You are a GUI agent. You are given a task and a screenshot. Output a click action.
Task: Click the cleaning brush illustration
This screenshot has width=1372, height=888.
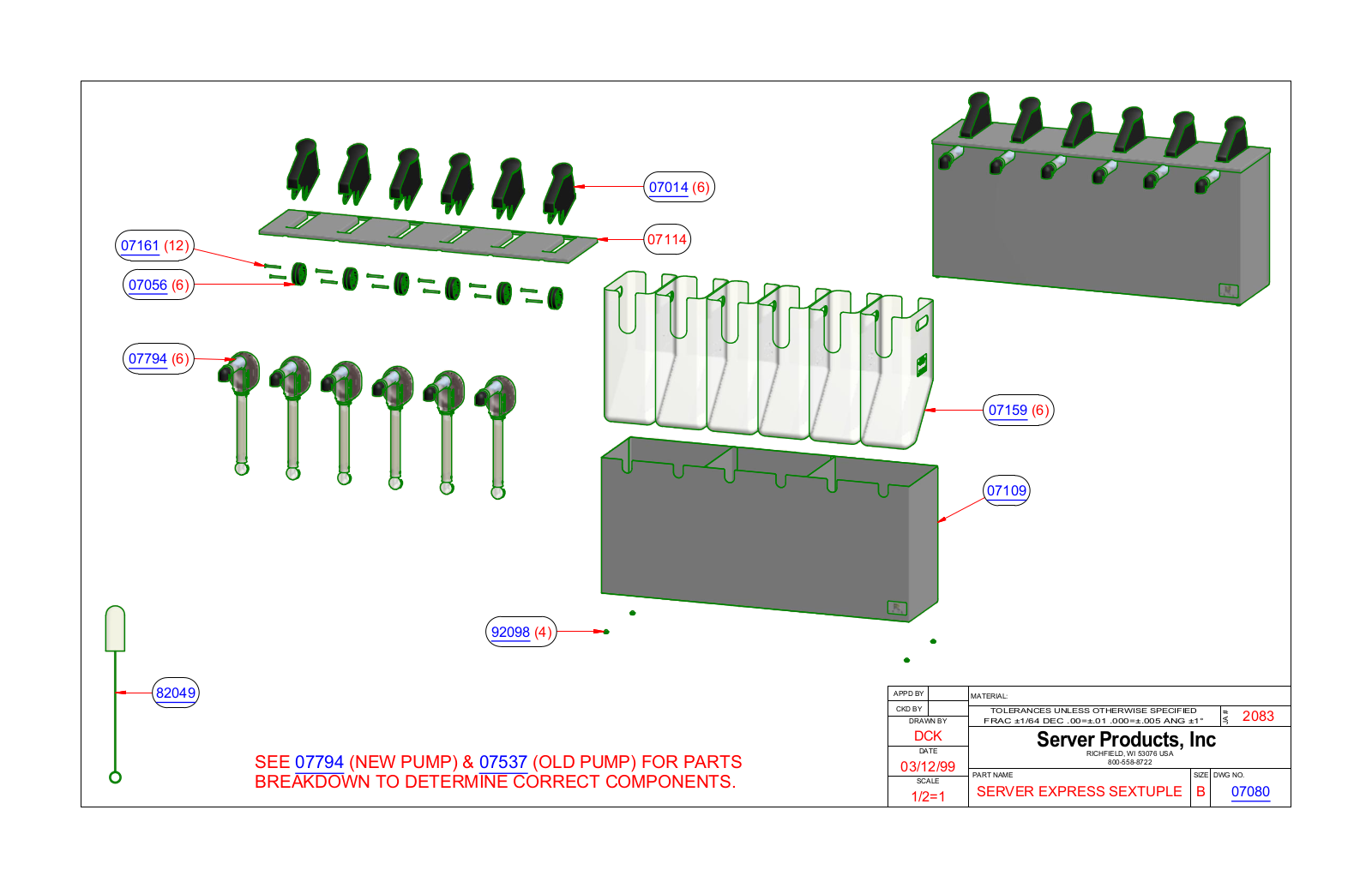(x=115, y=694)
